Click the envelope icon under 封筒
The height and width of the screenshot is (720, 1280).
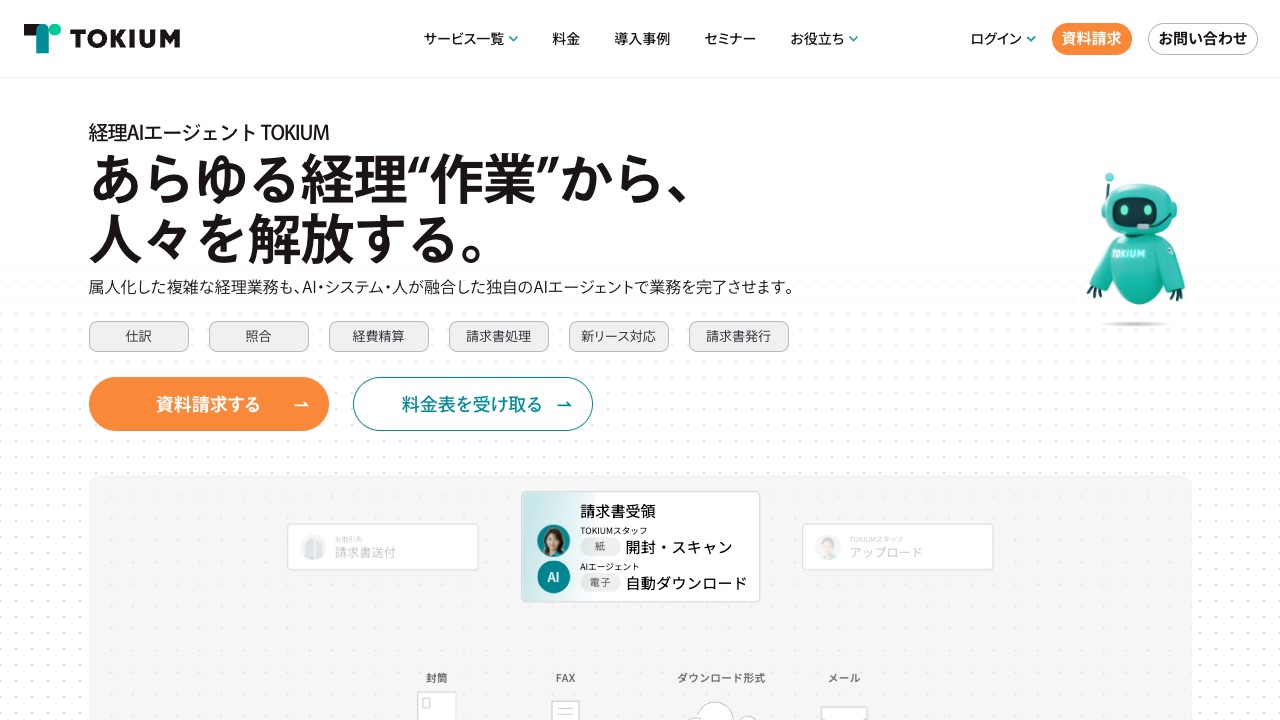[436, 706]
